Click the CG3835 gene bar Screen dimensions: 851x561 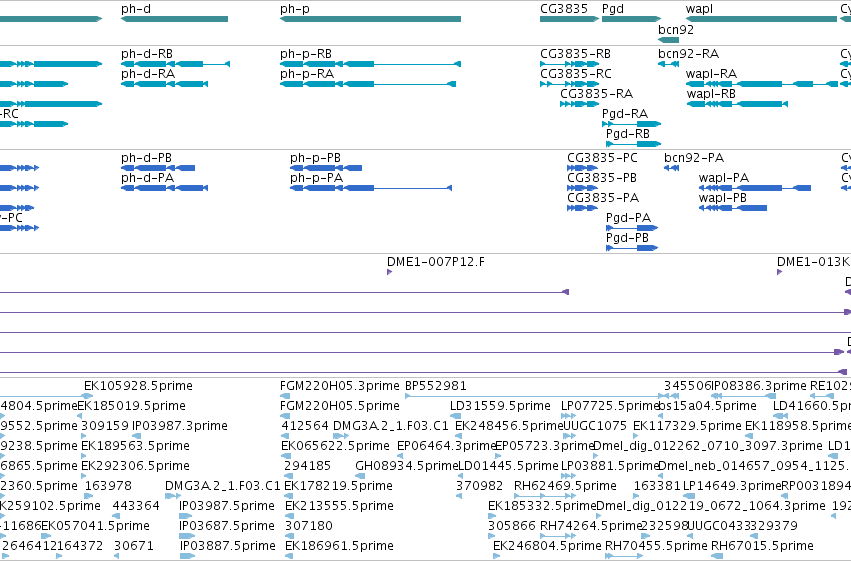[569, 19]
